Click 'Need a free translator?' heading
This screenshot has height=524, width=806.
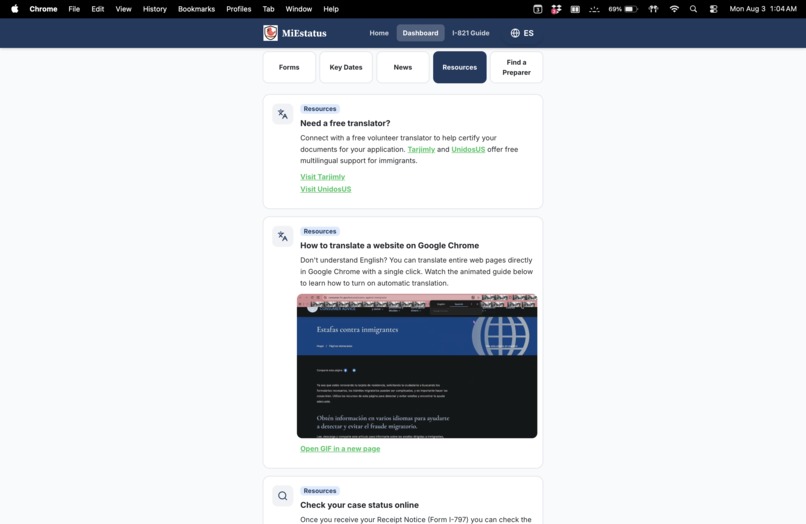345,123
